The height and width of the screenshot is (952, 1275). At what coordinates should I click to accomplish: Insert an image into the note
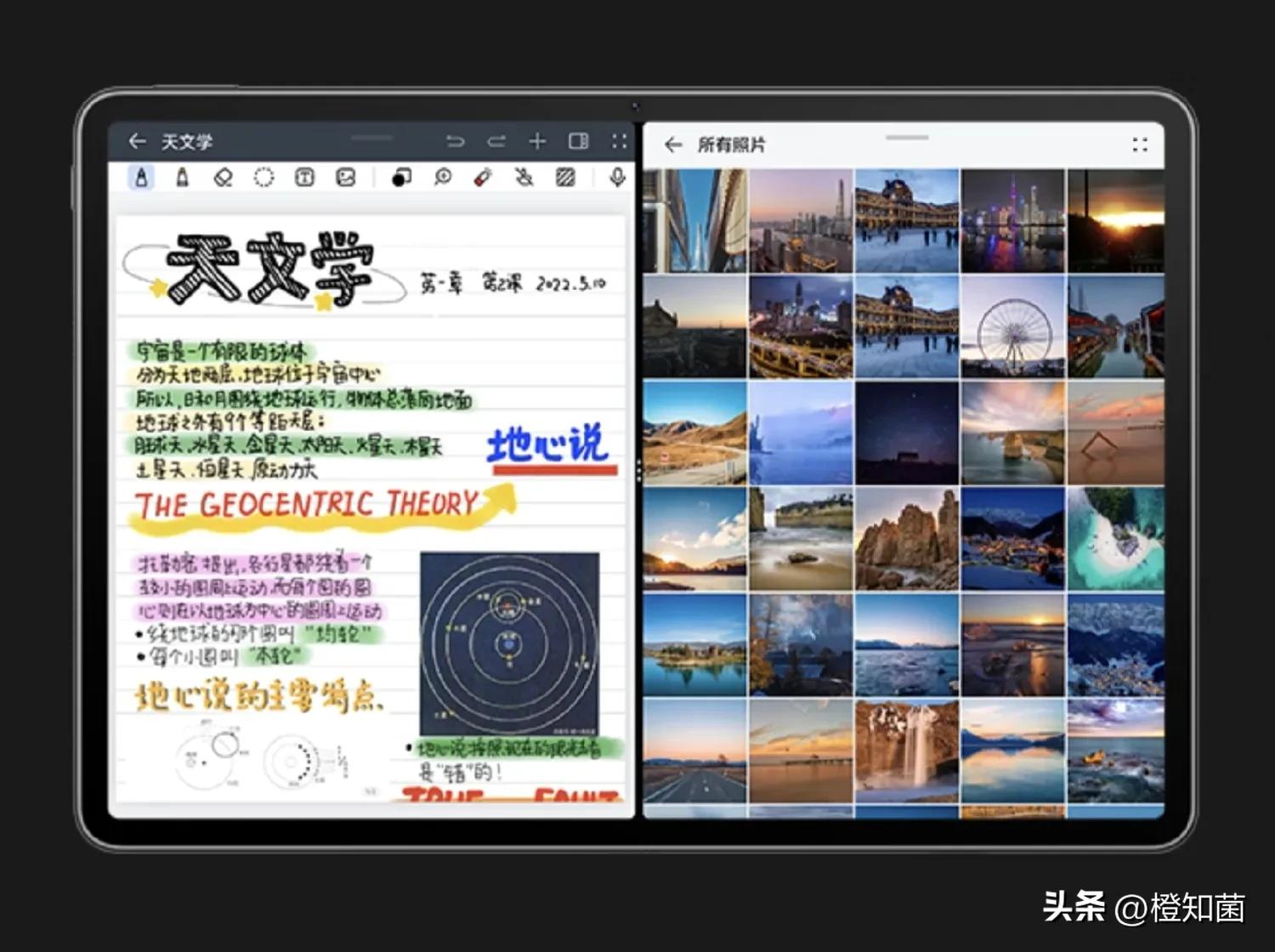point(348,178)
